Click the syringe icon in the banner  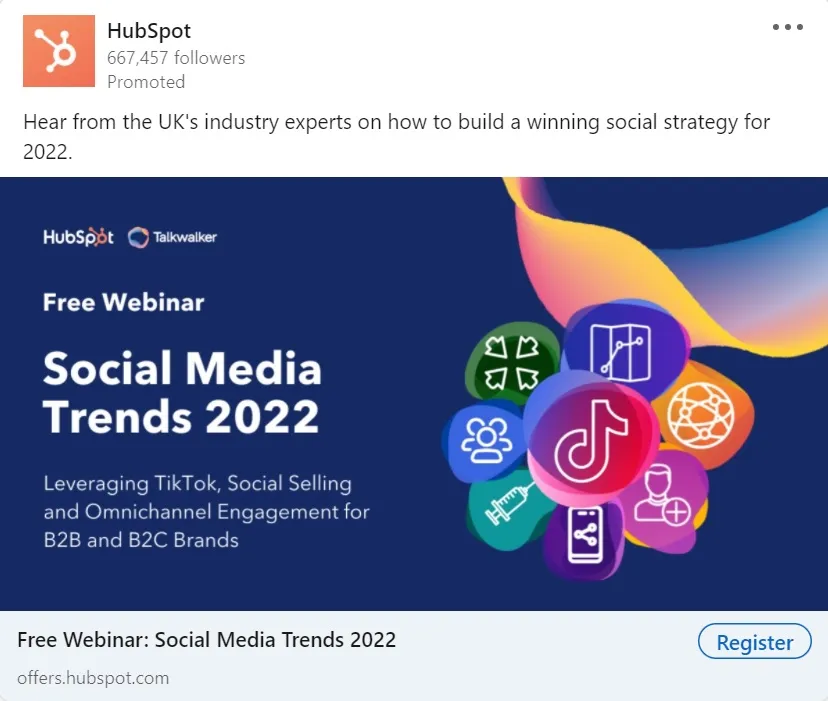point(510,502)
